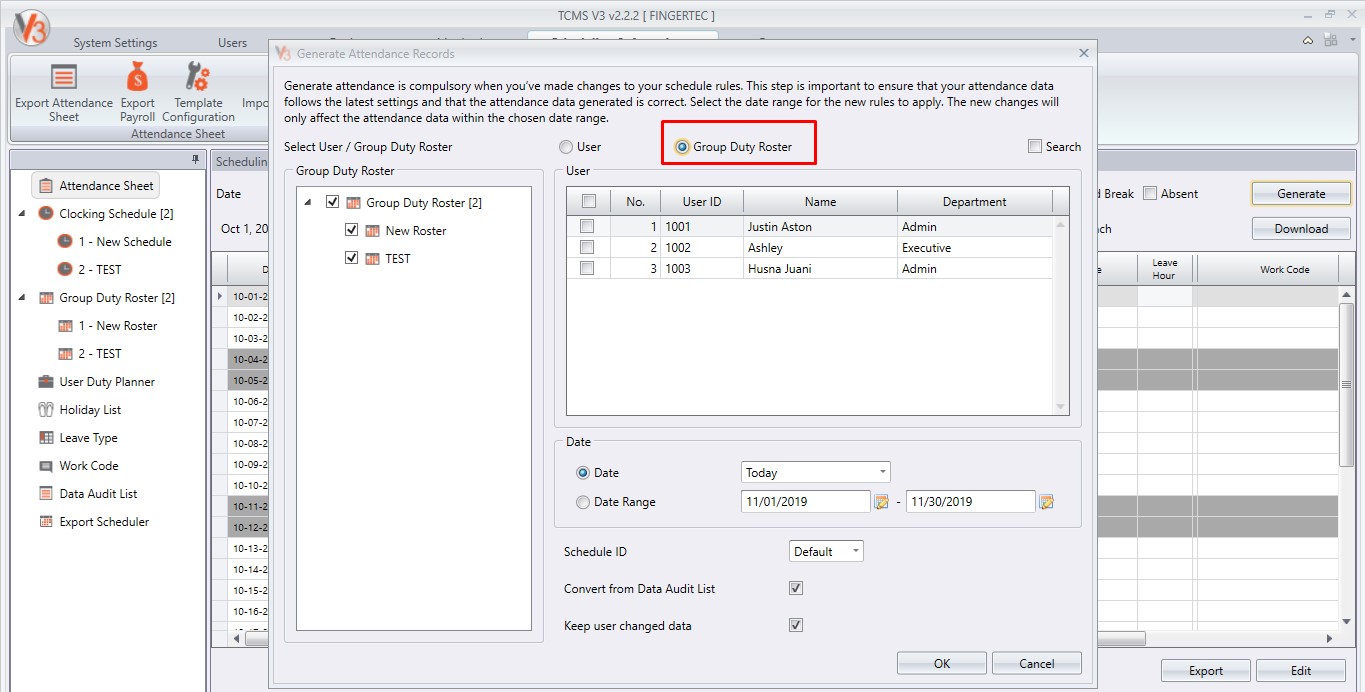The width and height of the screenshot is (1365, 692).
Task: Click the Generate button
Action: 1301,194
